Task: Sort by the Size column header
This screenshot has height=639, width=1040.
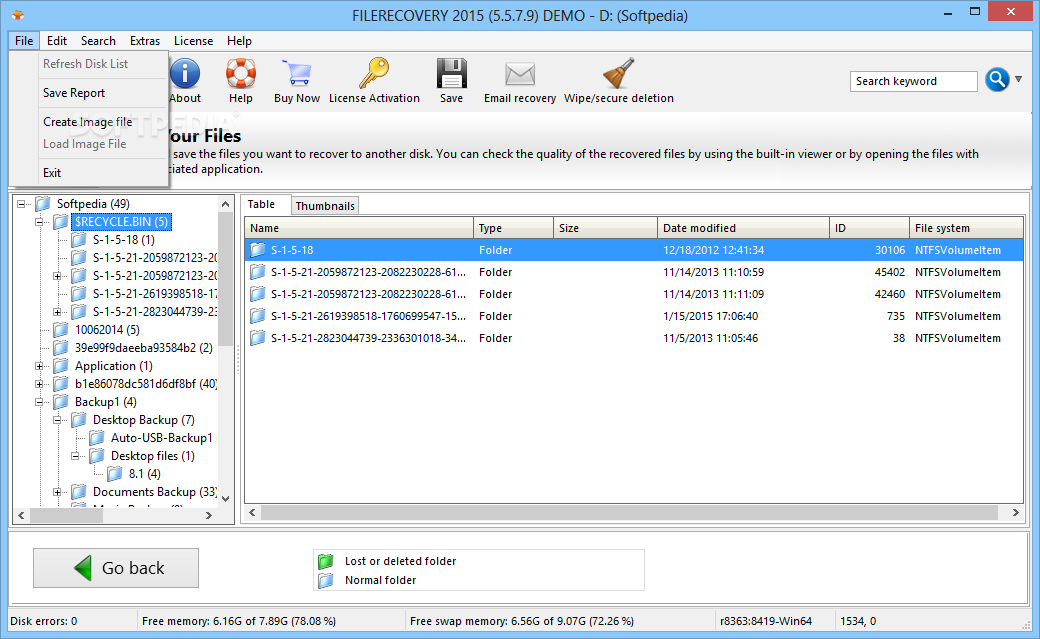Action: [x=606, y=228]
